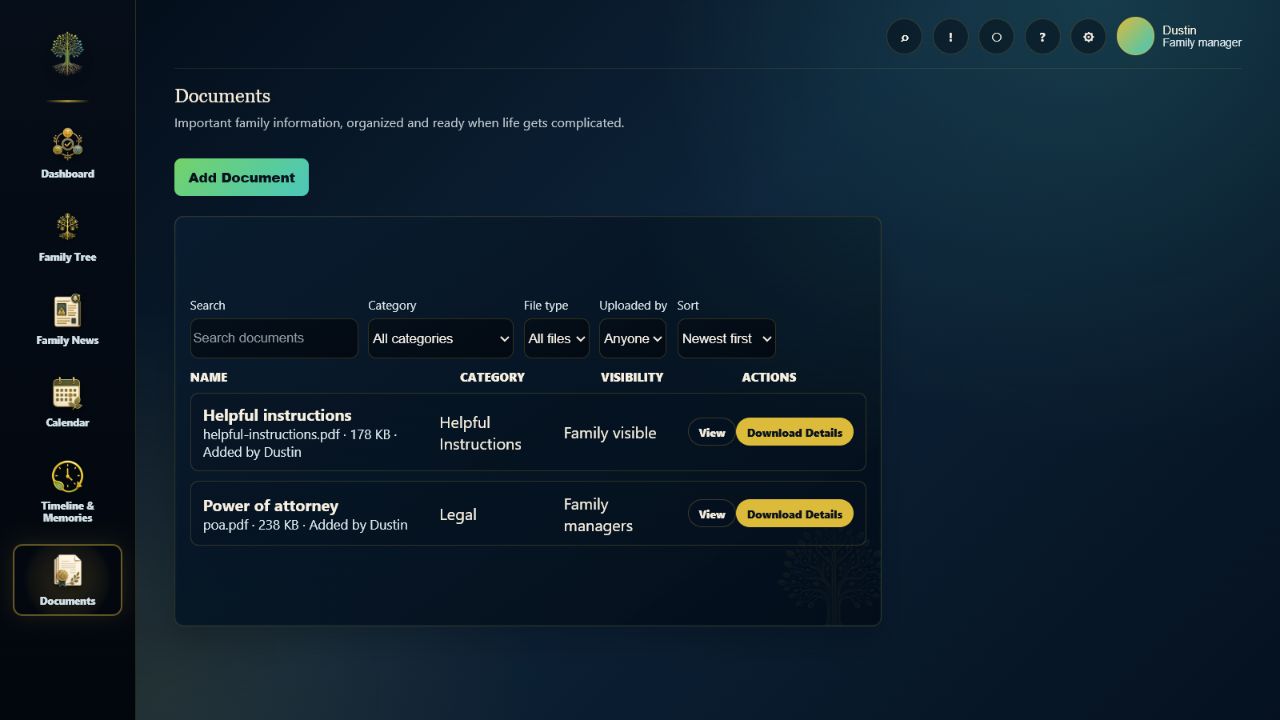Click the family tree logo in the sidebar
Viewport: 1280px width, 720px height.
67,53
